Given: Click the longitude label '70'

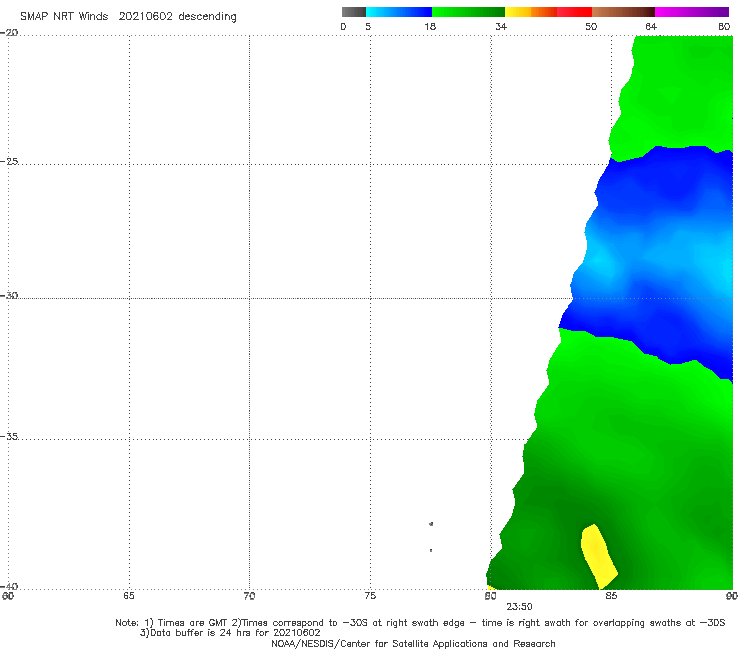Looking at the screenshot, I should coord(249,596).
